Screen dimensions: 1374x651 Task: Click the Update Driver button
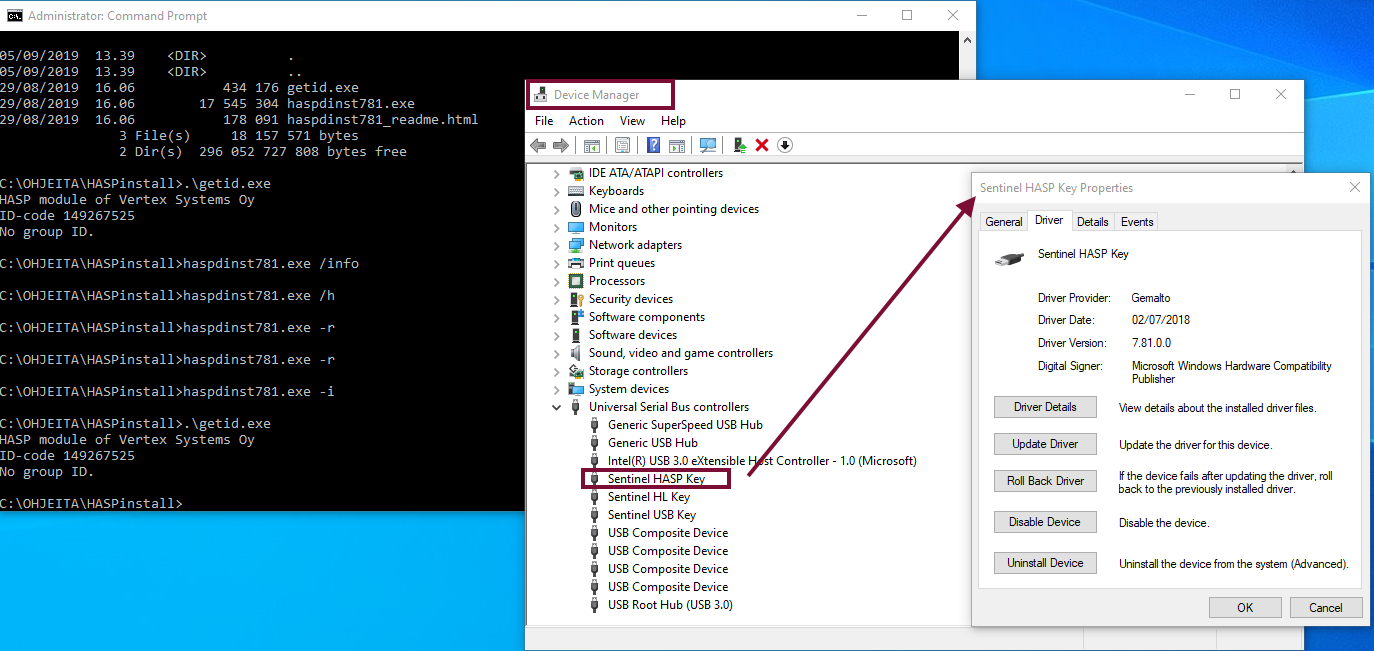[x=1045, y=444]
